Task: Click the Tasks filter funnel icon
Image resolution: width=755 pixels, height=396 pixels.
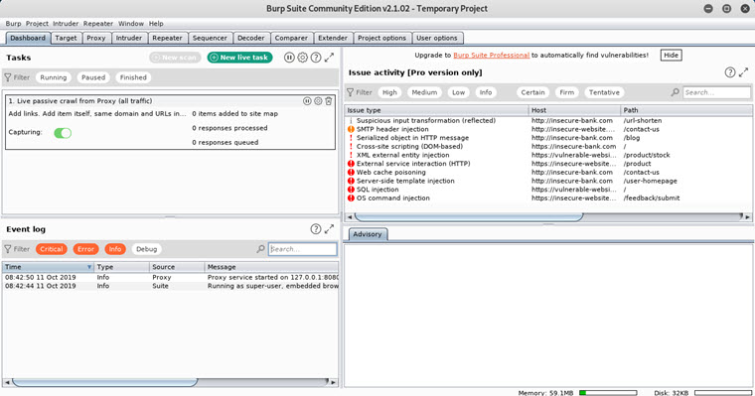Action: 8,77
